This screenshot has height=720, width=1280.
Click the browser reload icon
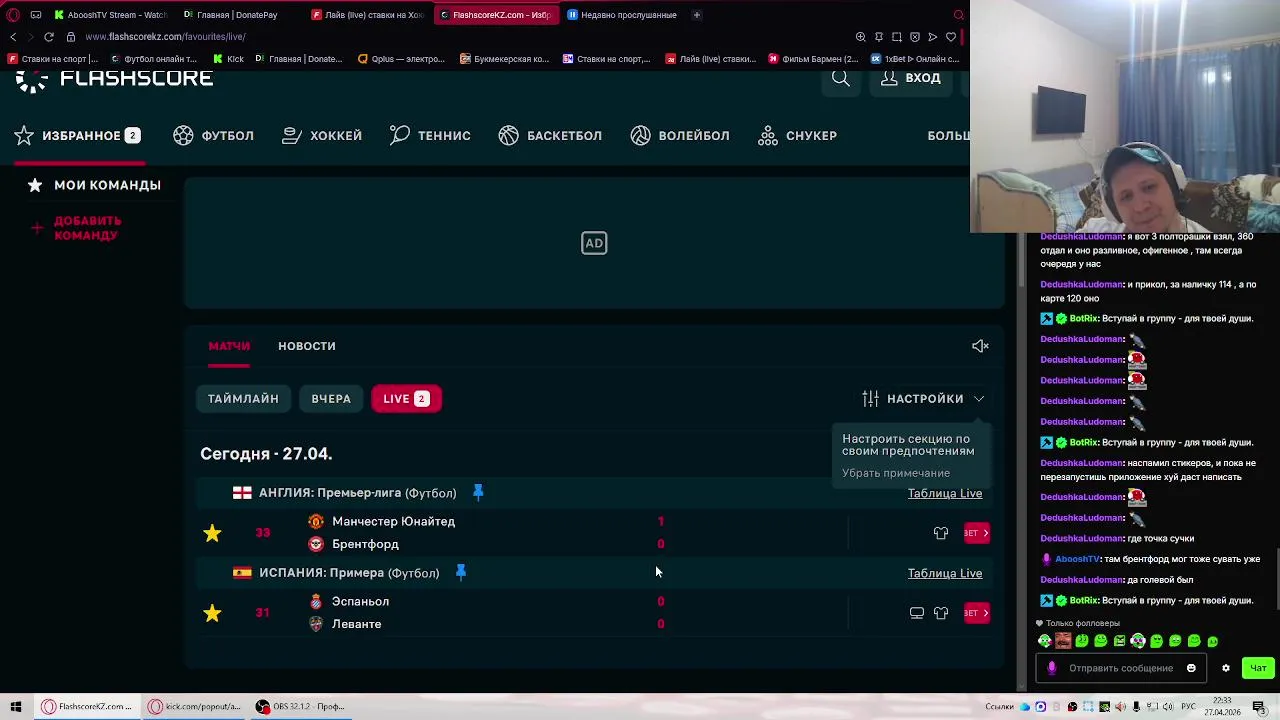coord(48,37)
